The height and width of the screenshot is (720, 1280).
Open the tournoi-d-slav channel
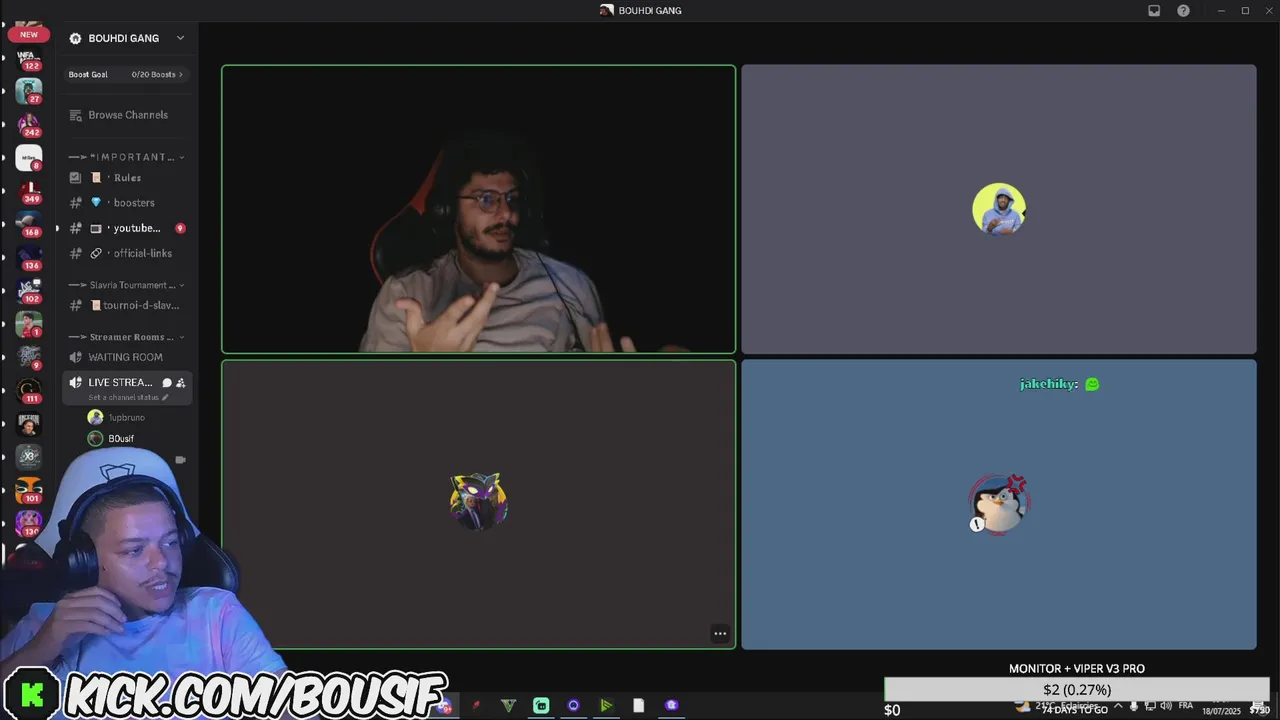point(126,305)
